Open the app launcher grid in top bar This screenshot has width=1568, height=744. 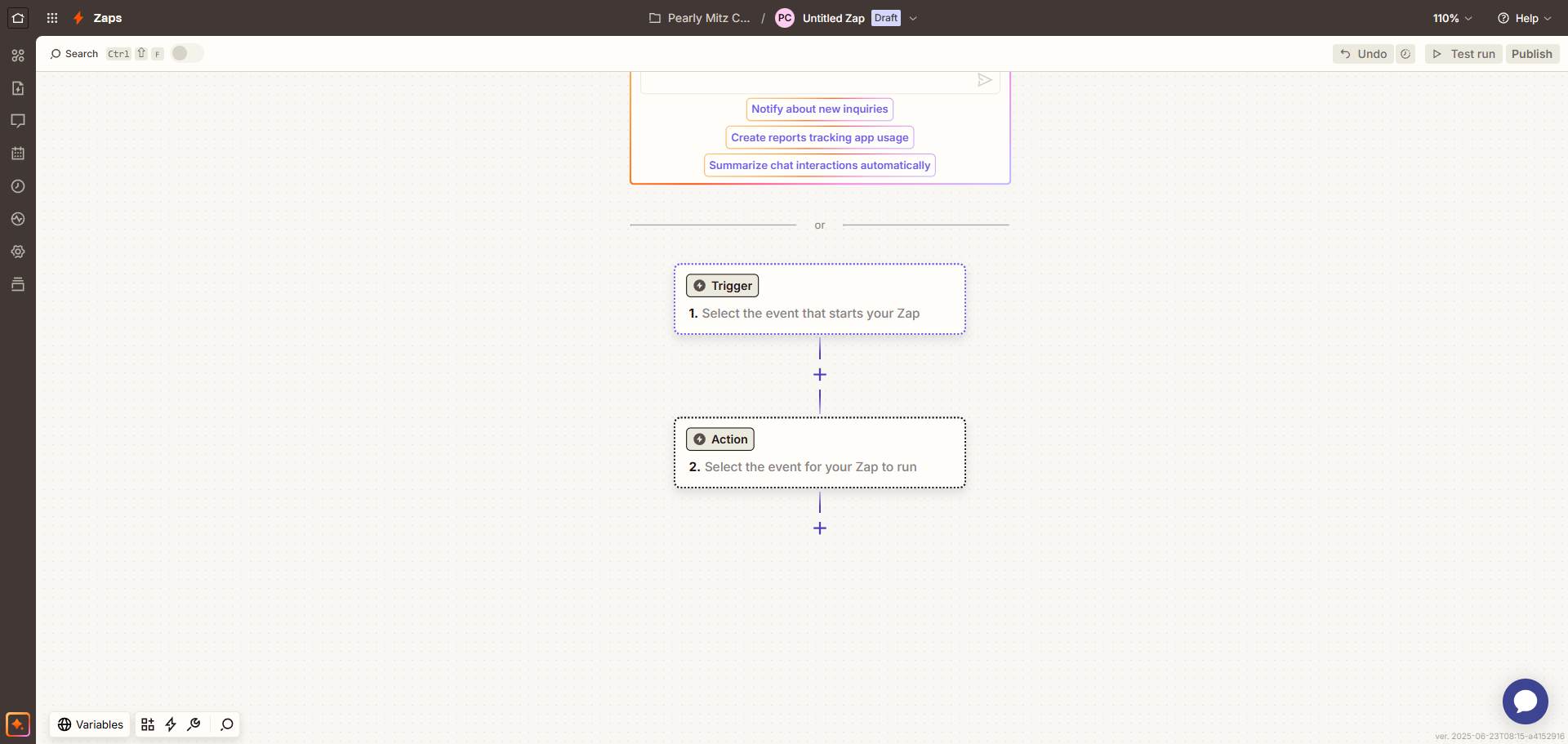coord(51,17)
